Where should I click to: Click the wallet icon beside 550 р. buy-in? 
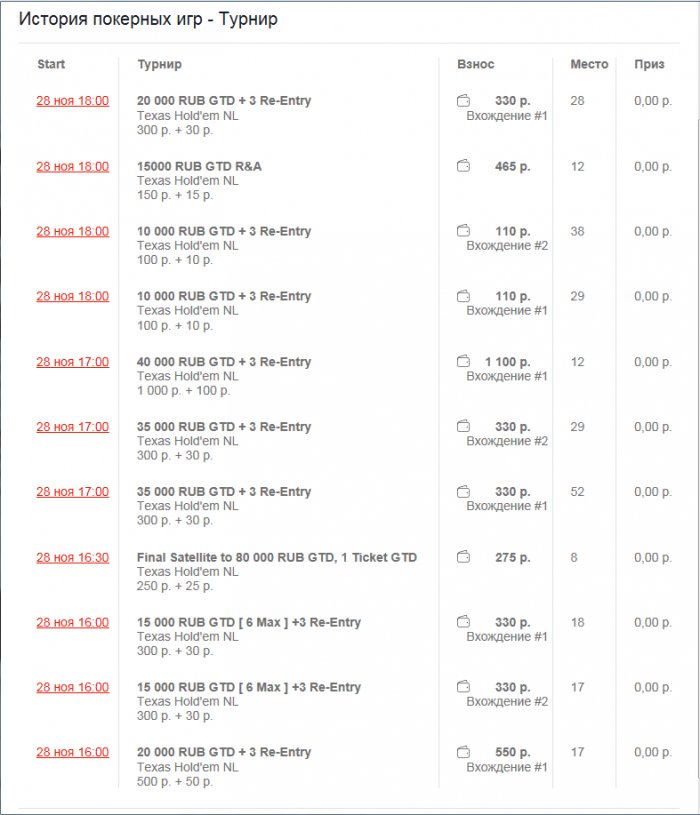pos(463,752)
